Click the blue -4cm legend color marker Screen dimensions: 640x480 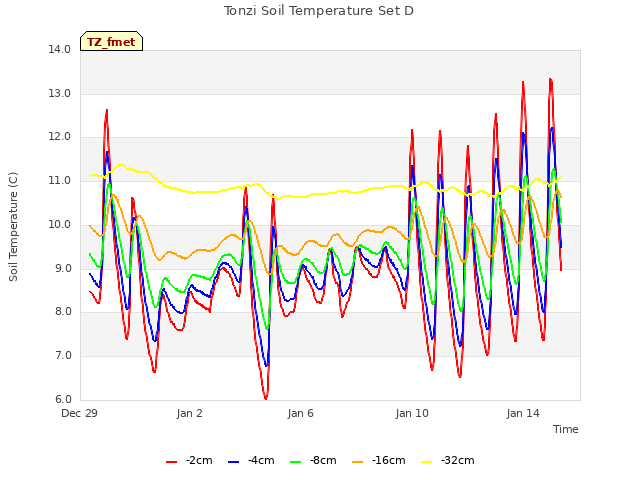(233, 462)
